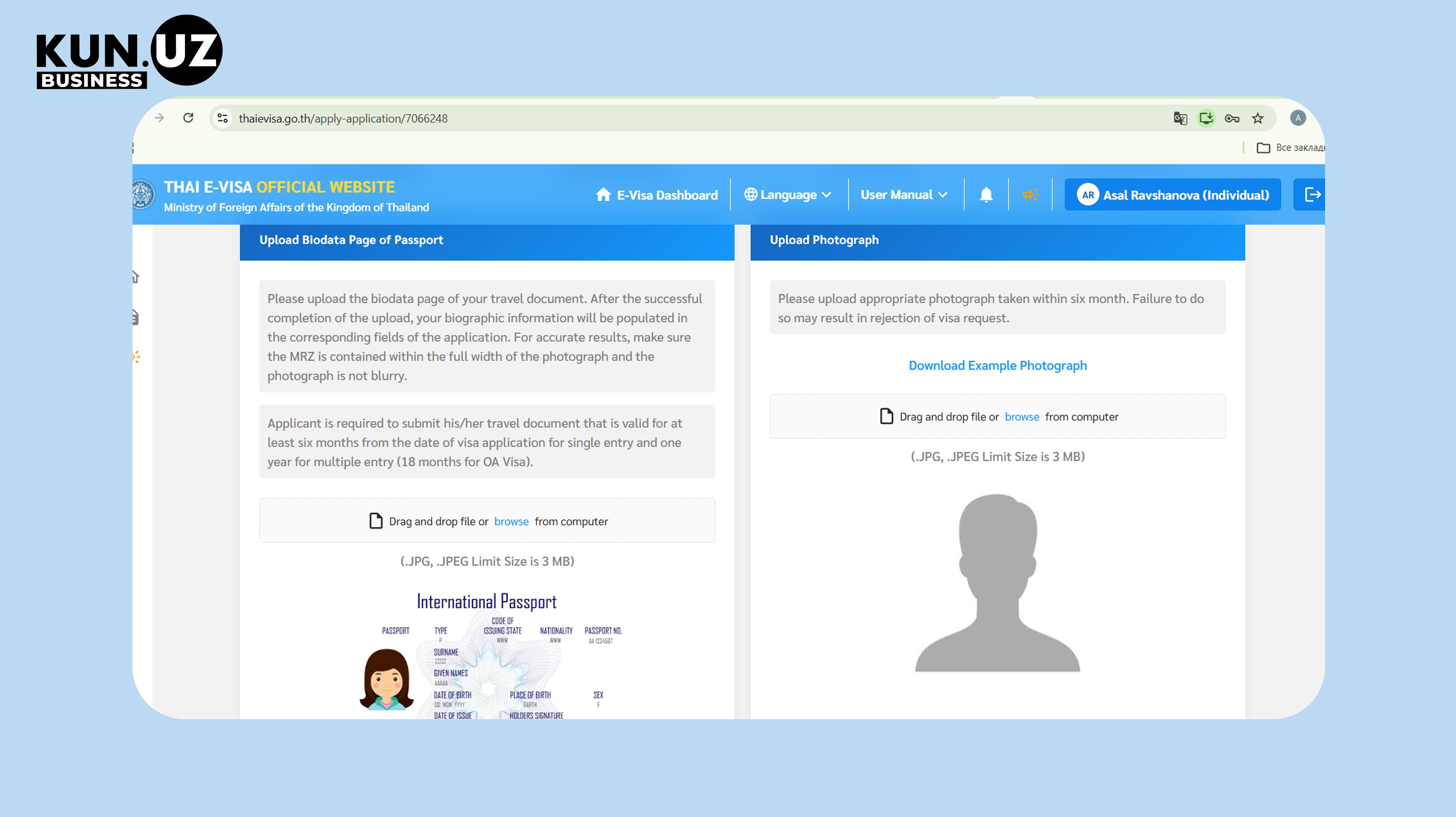Log out using the exit icon

point(1312,195)
